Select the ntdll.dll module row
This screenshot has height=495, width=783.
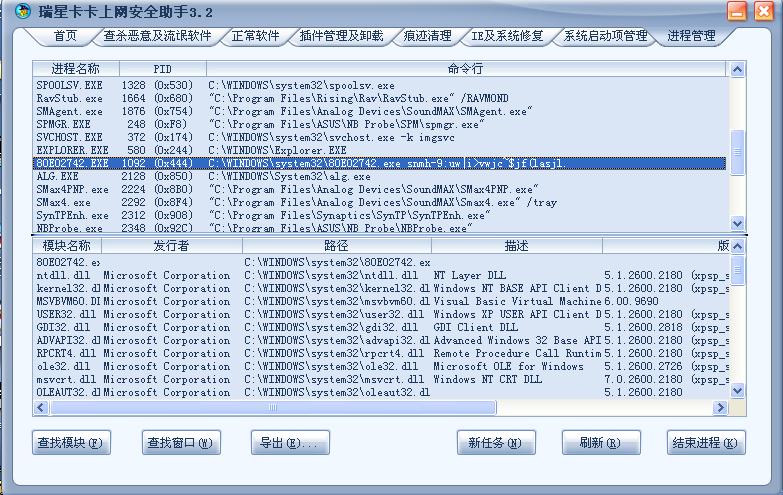[382, 275]
